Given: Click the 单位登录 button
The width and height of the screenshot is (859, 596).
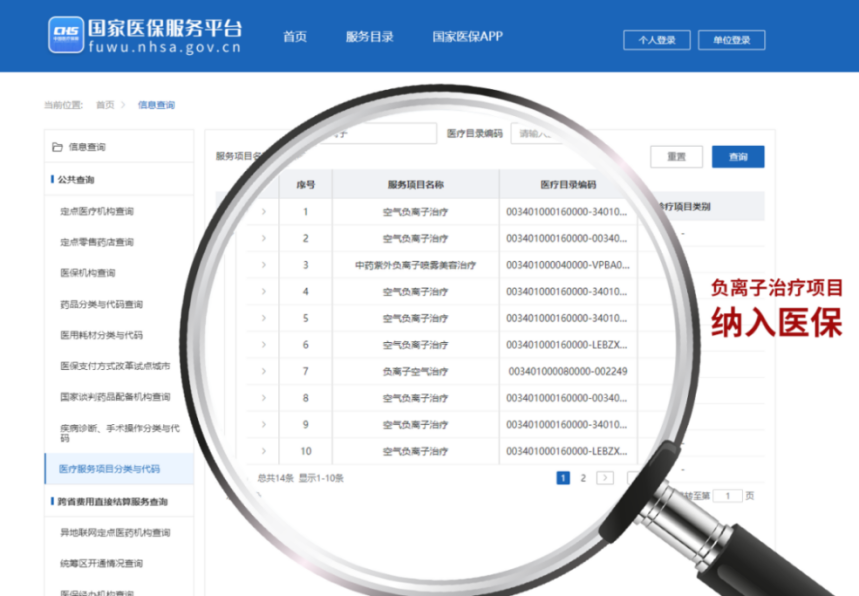Looking at the screenshot, I should pyautogui.click(x=731, y=40).
